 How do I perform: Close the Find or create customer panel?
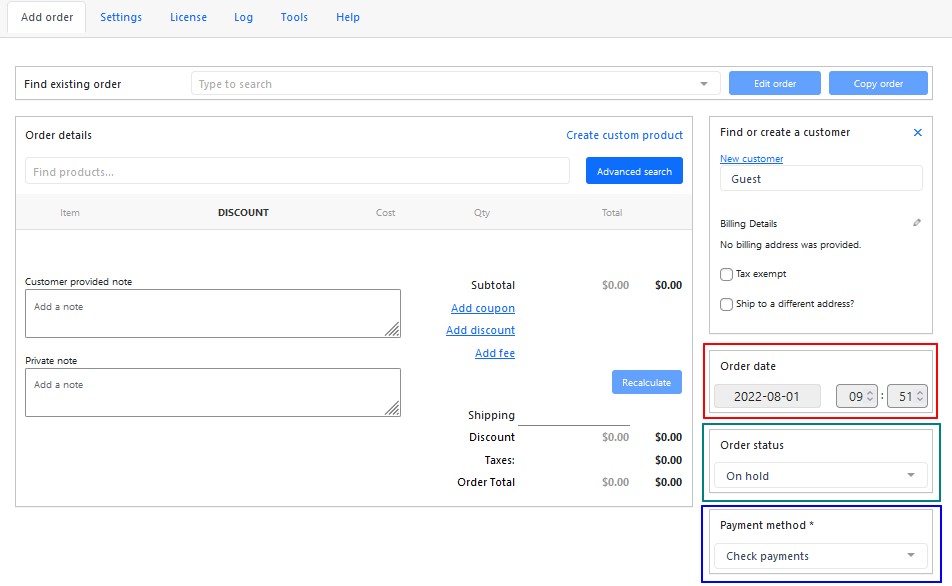point(917,132)
